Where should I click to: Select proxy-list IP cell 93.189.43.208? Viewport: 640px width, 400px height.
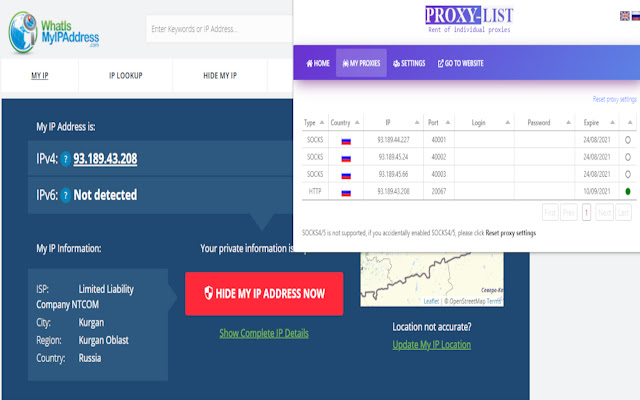click(x=393, y=191)
